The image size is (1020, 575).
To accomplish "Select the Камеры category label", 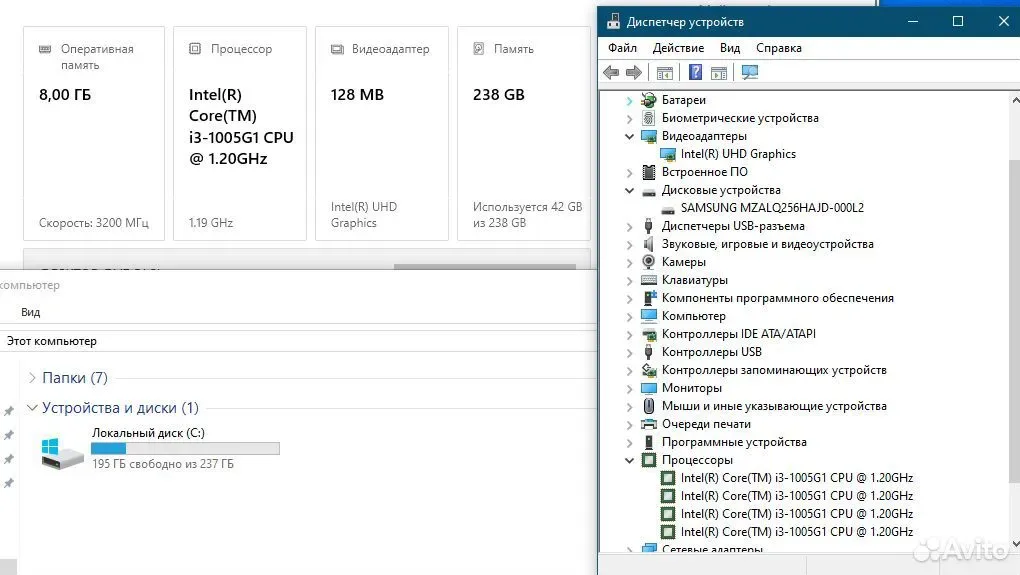I will [x=683, y=262].
